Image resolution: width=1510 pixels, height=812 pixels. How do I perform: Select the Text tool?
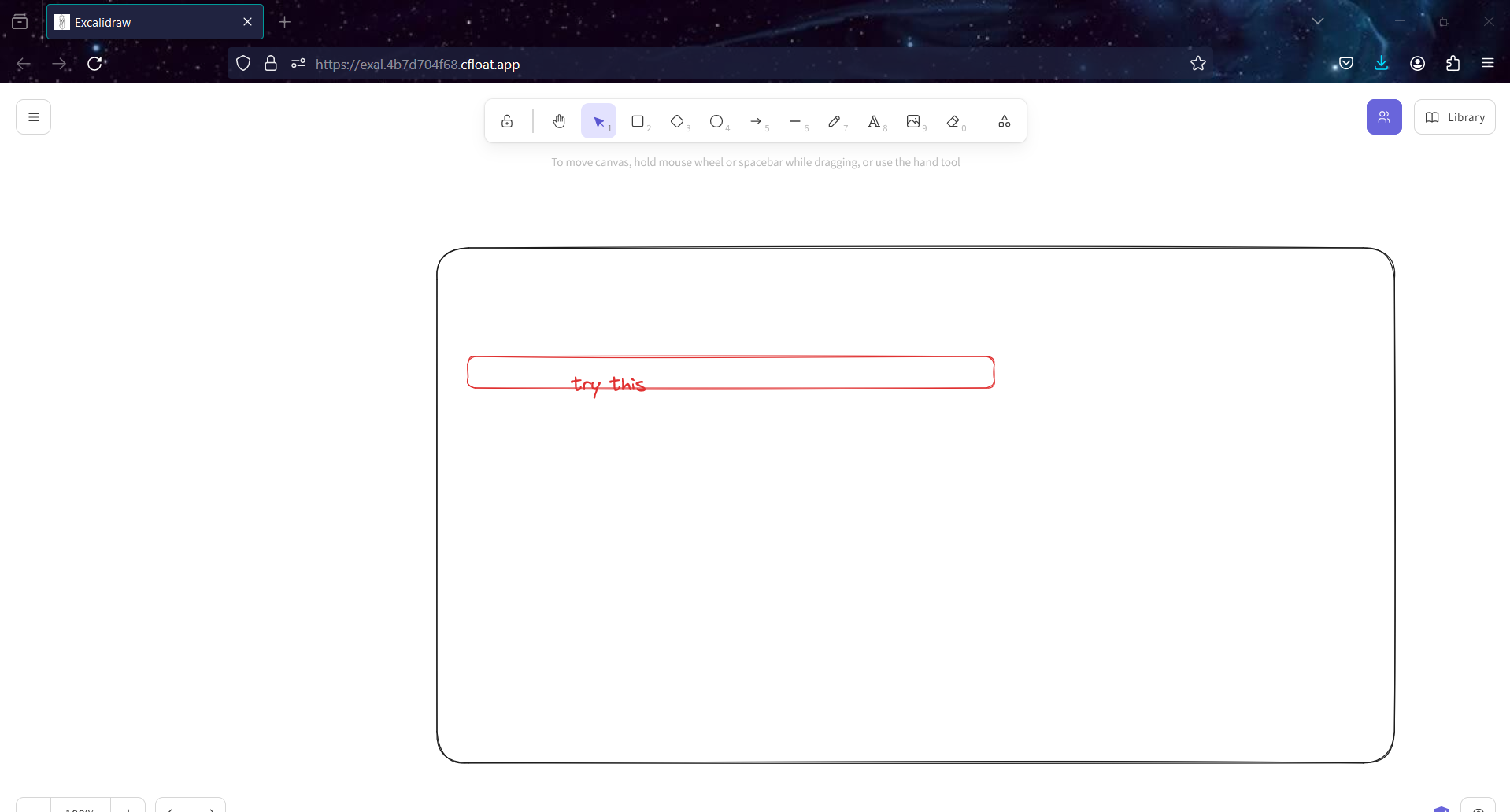(x=874, y=121)
